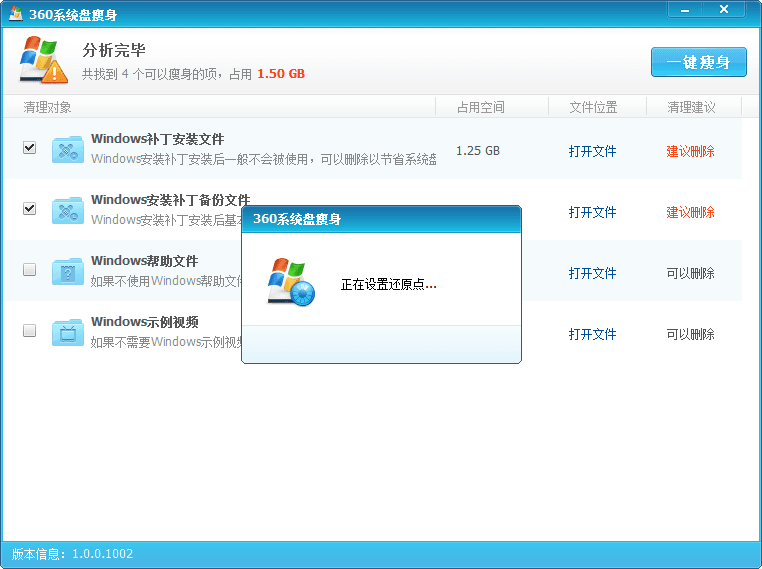This screenshot has height=569, width=762.
Task: Click the Windows安装补丁备份文件 title text
Action: (x=171, y=200)
